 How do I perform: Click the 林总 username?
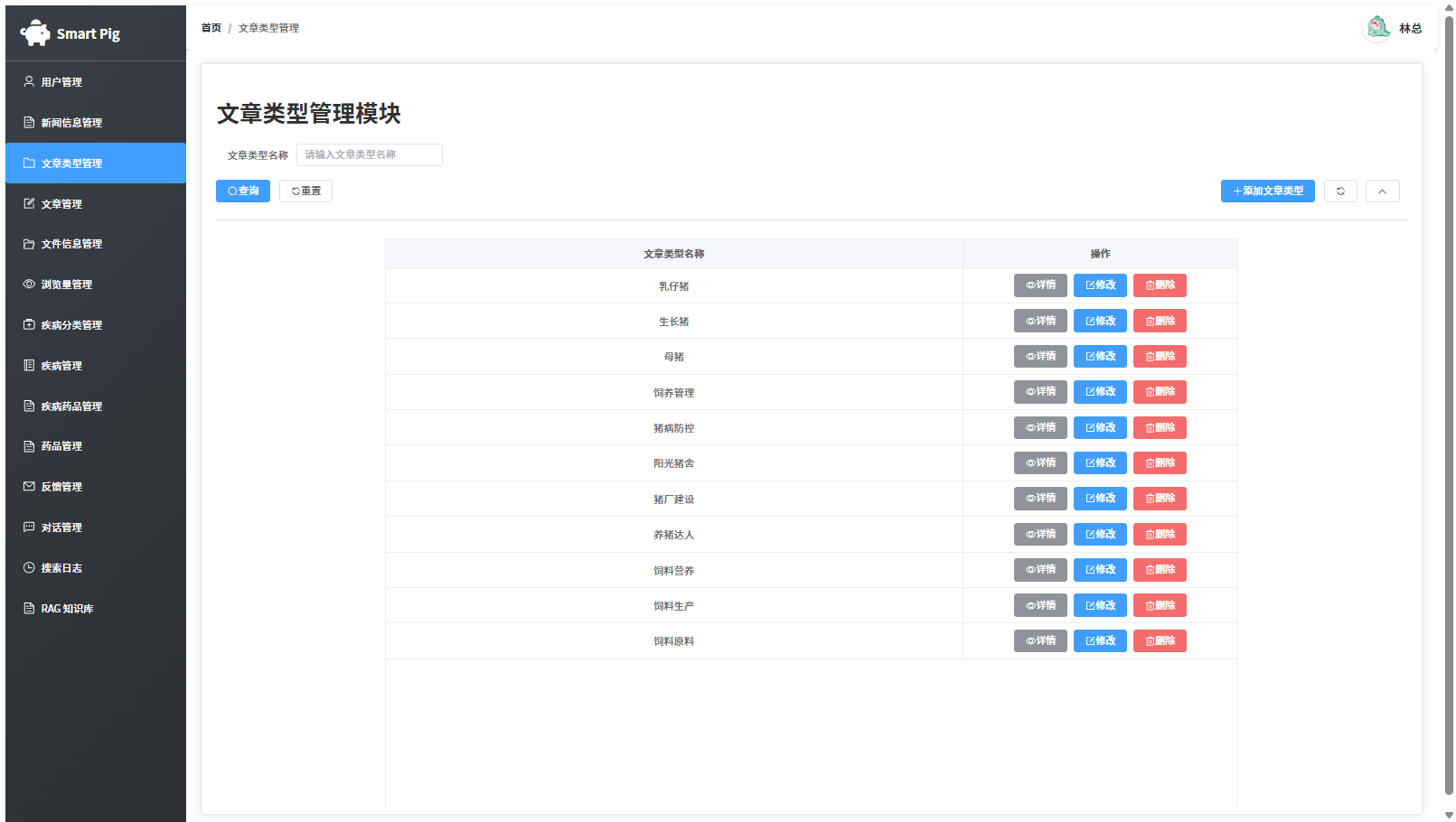coord(1410,29)
